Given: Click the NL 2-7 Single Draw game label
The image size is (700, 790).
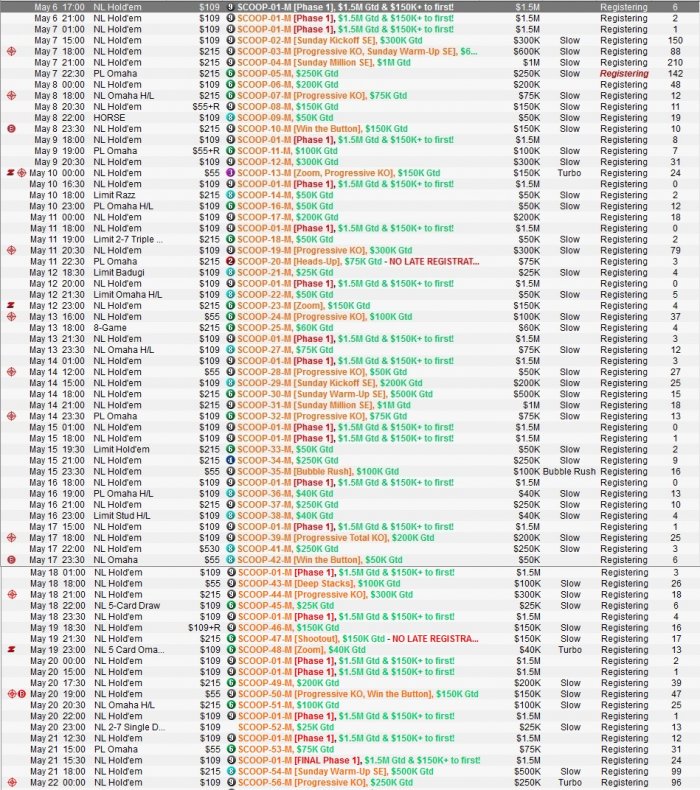Looking at the screenshot, I should (129, 728).
